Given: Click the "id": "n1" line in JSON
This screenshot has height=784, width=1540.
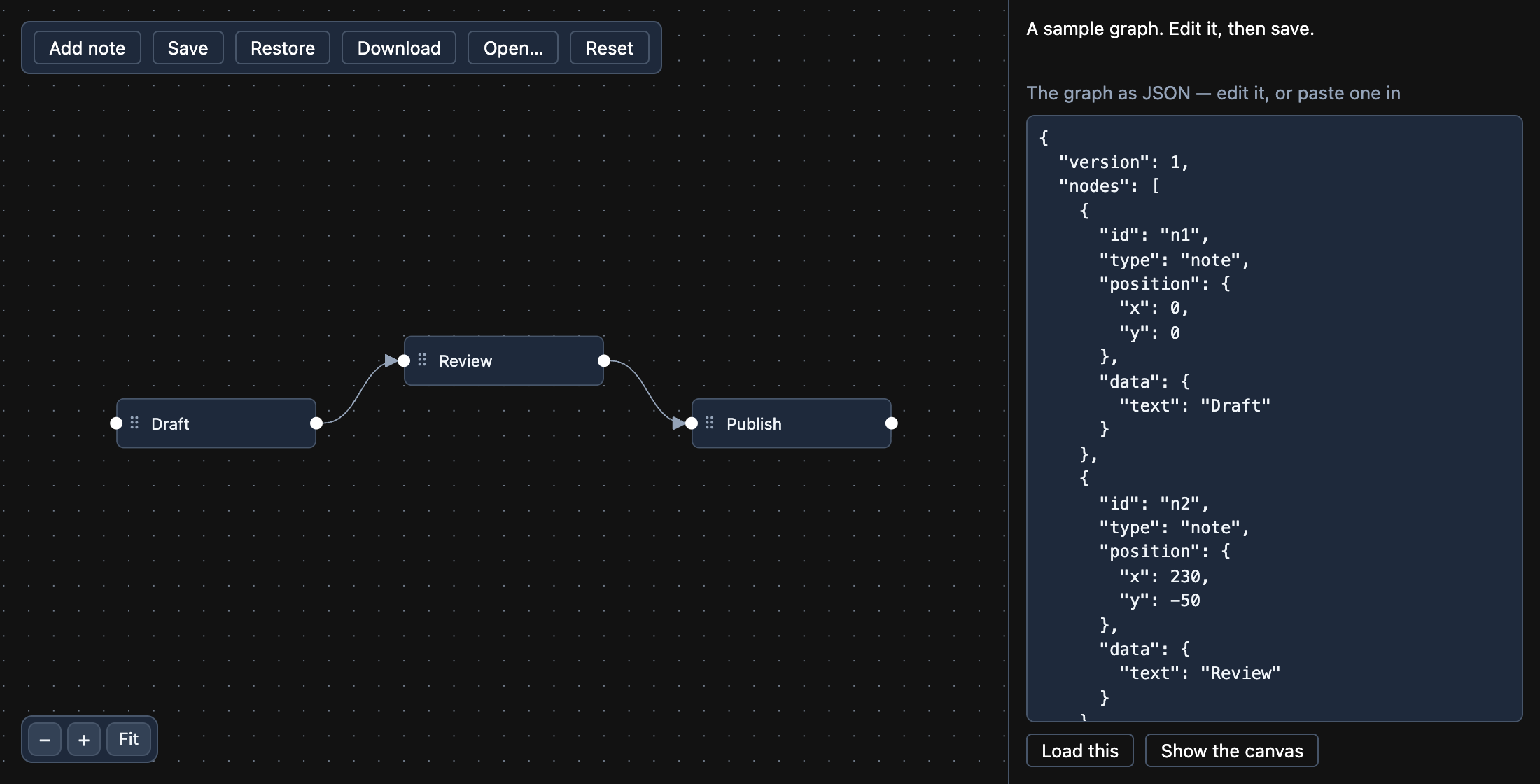Looking at the screenshot, I should [1154, 235].
